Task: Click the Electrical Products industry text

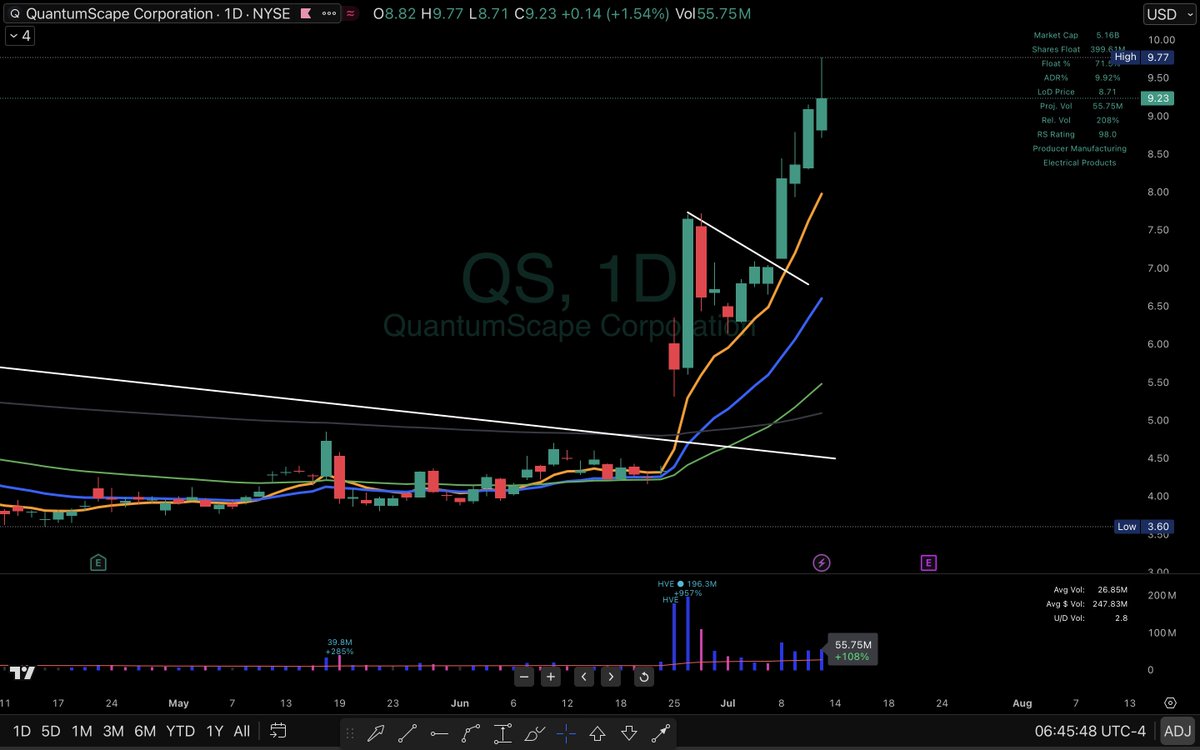Action: click(x=1079, y=162)
